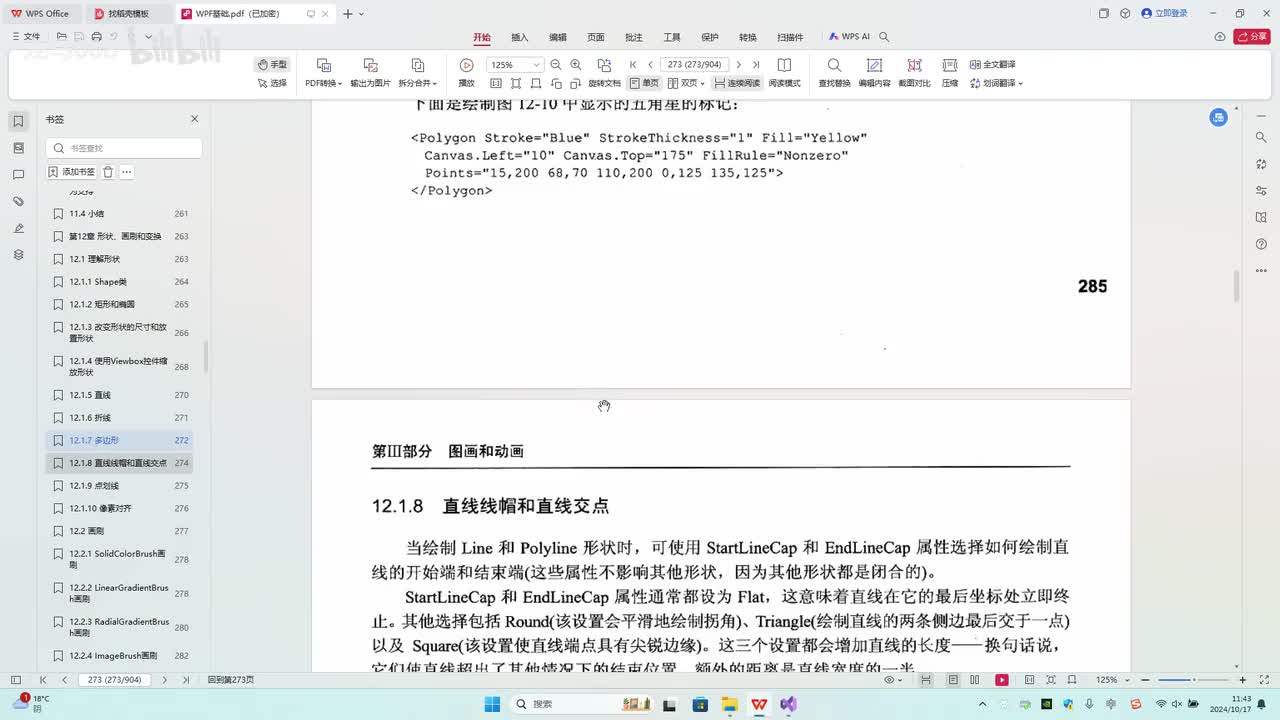Click the zoom out magnifier icon
The height and width of the screenshot is (720, 1280).
tap(556, 65)
